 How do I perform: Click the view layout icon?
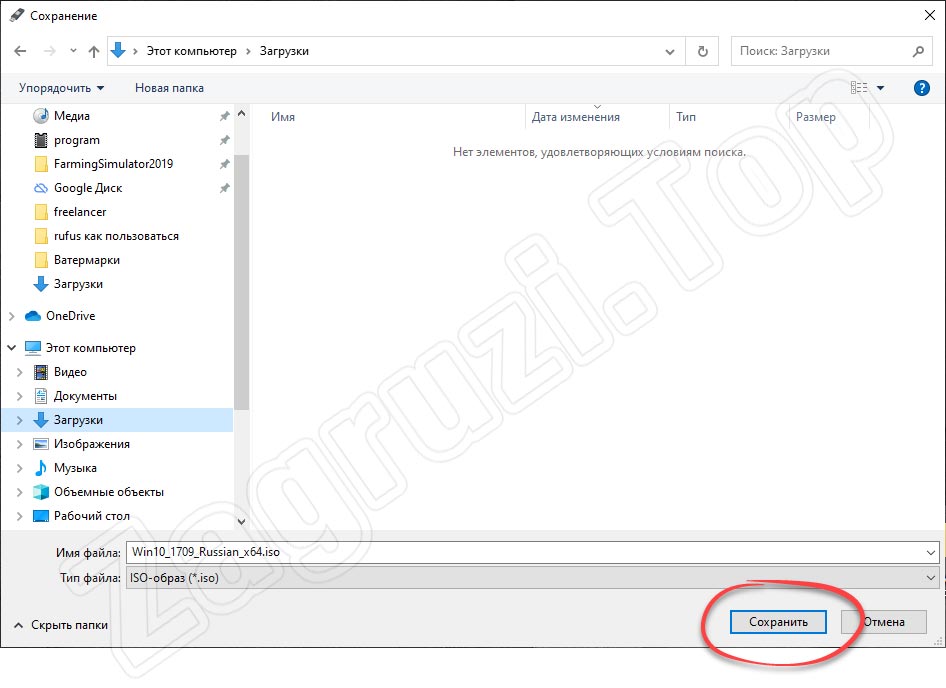pyautogui.click(x=859, y=88)
